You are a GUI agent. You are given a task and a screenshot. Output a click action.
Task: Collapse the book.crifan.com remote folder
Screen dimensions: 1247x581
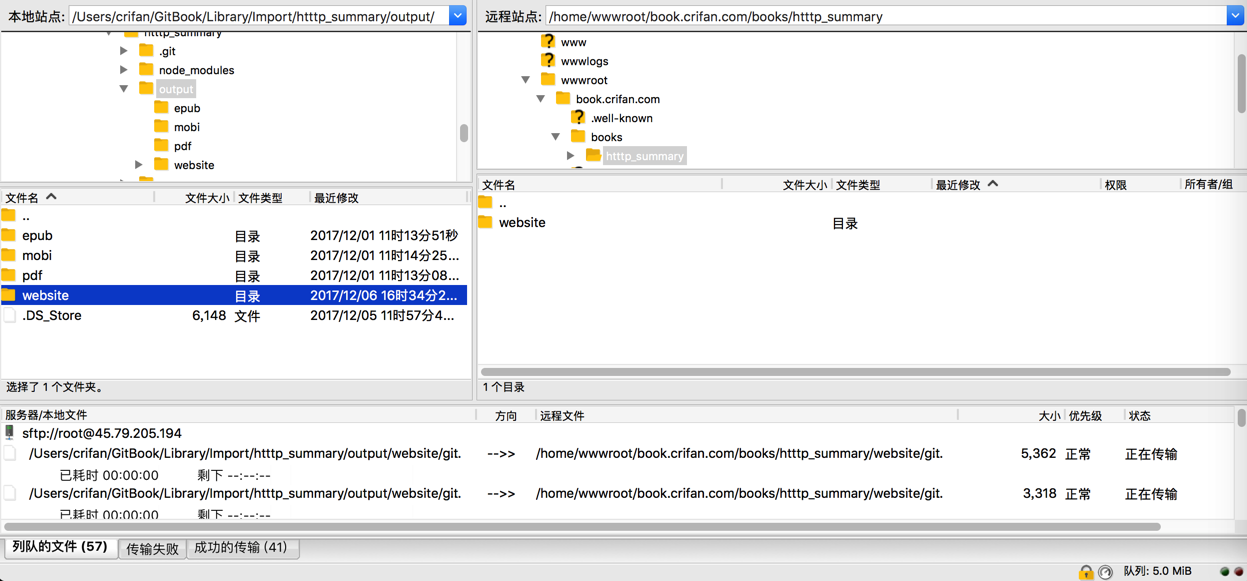pyautogui.click(x=541, y=99)
